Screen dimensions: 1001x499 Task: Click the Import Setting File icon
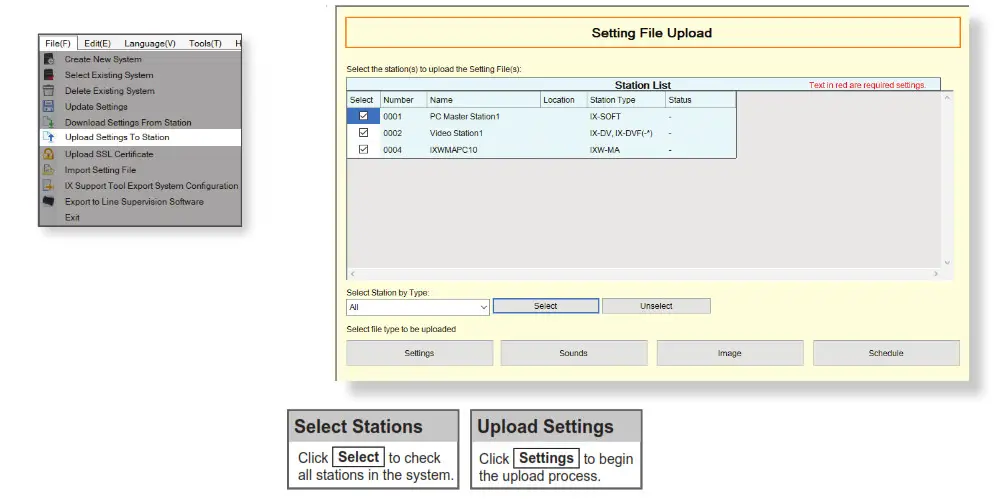pos(49,170)
